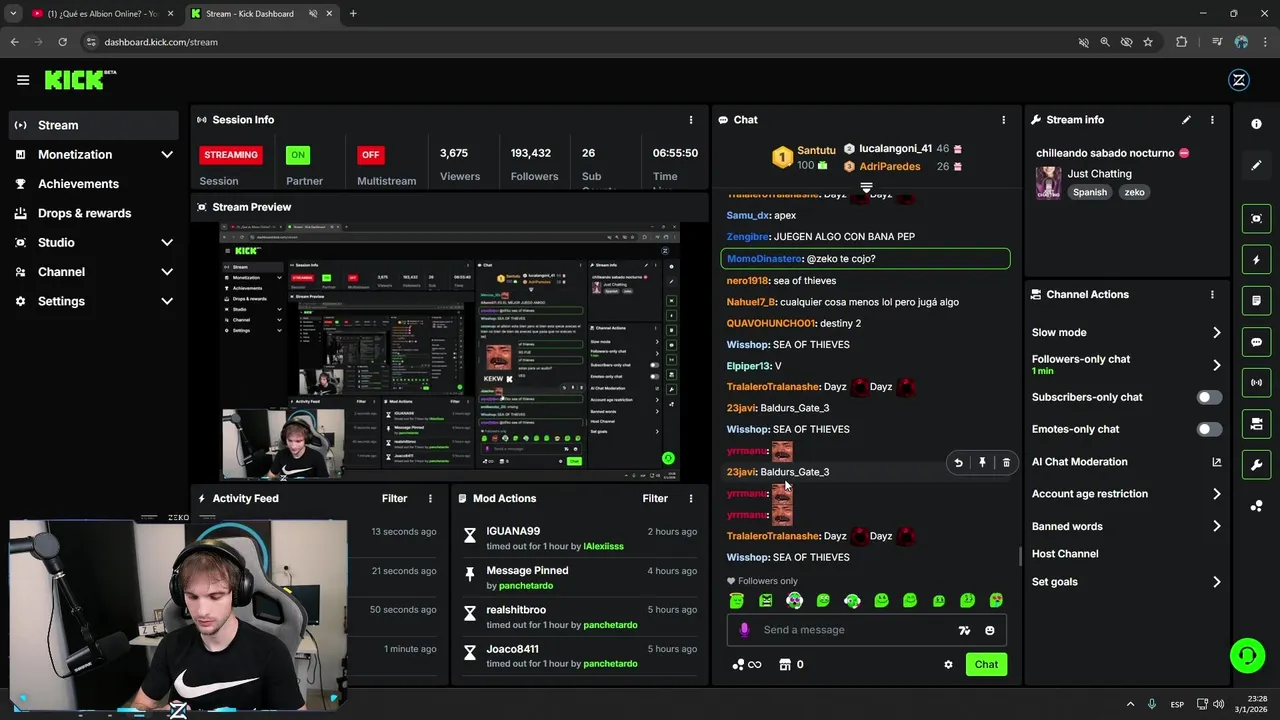Toggle the Multistream OFF indicator

click(x=371, y=155)
